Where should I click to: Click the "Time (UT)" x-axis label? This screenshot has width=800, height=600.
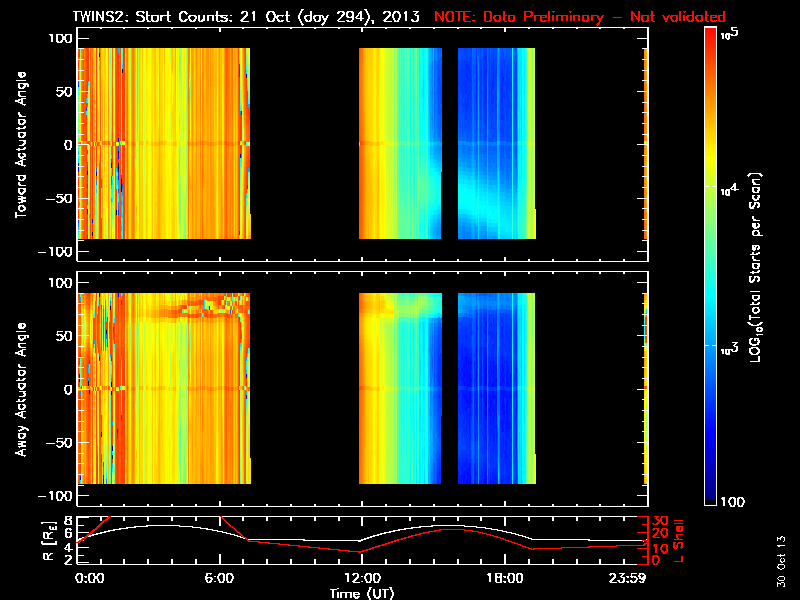coord(362,593)
